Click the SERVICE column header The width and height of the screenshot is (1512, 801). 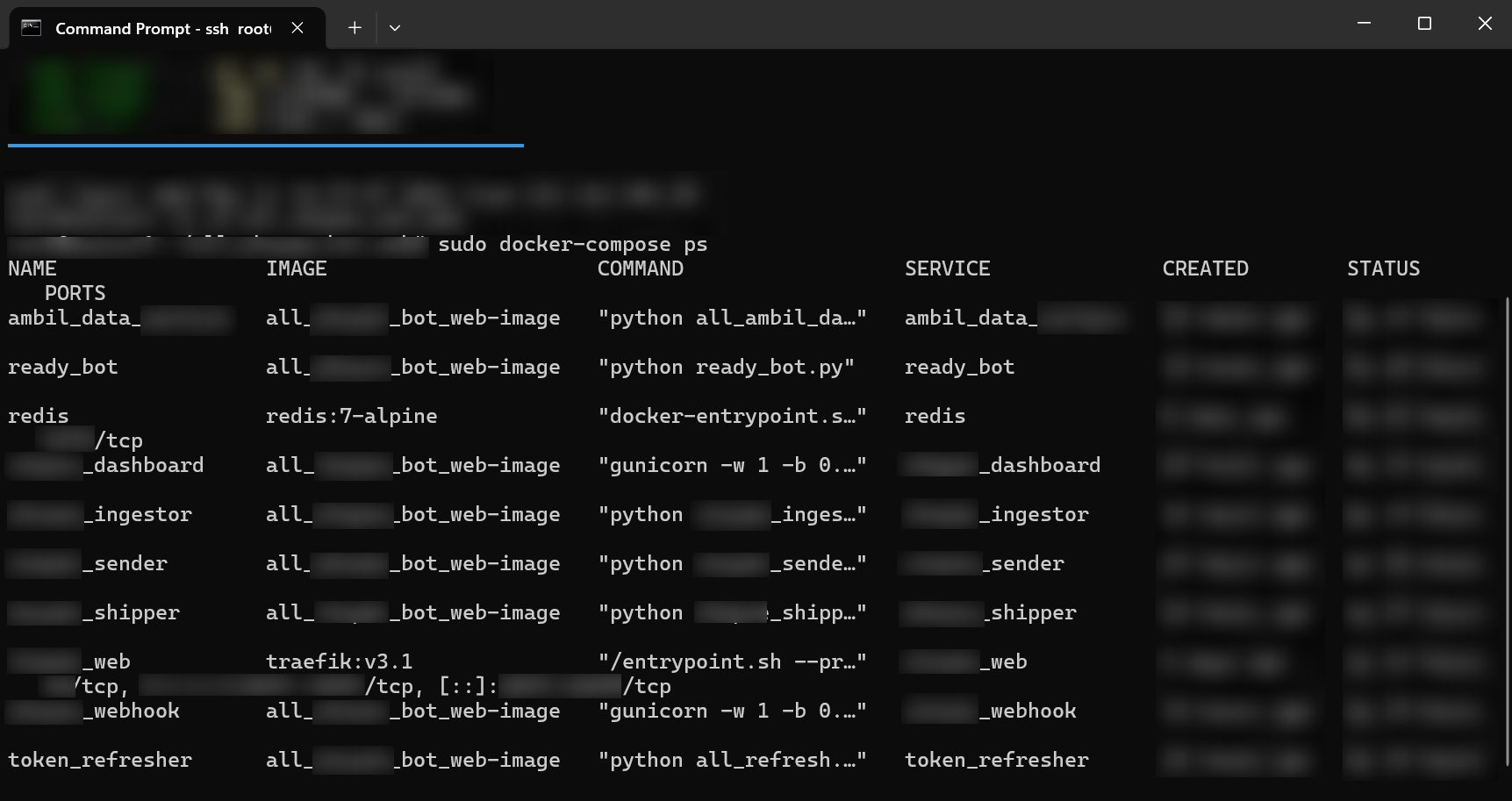(x=948, y=268)
